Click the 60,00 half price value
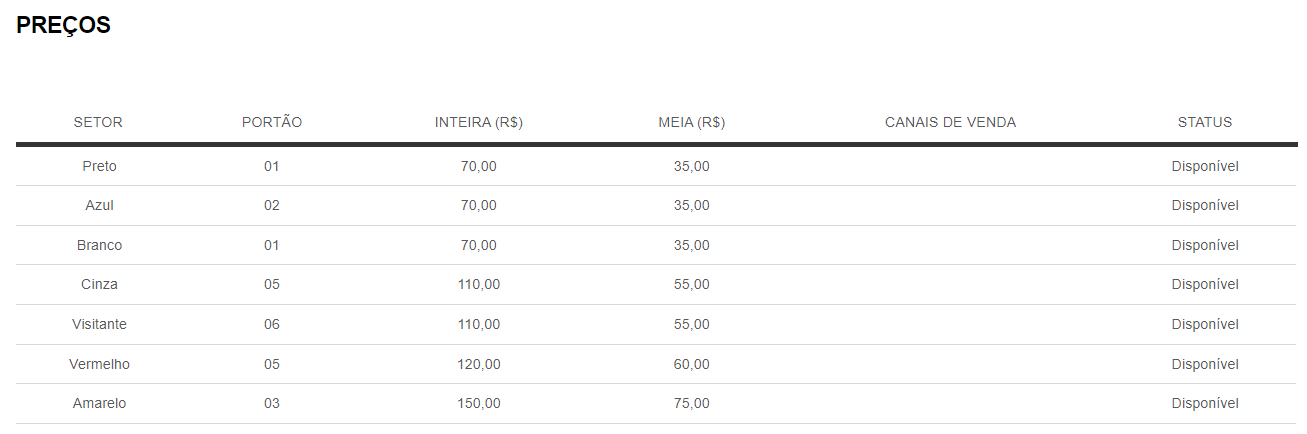Screen dimensions: 1307x434 (x=692, y=364)
